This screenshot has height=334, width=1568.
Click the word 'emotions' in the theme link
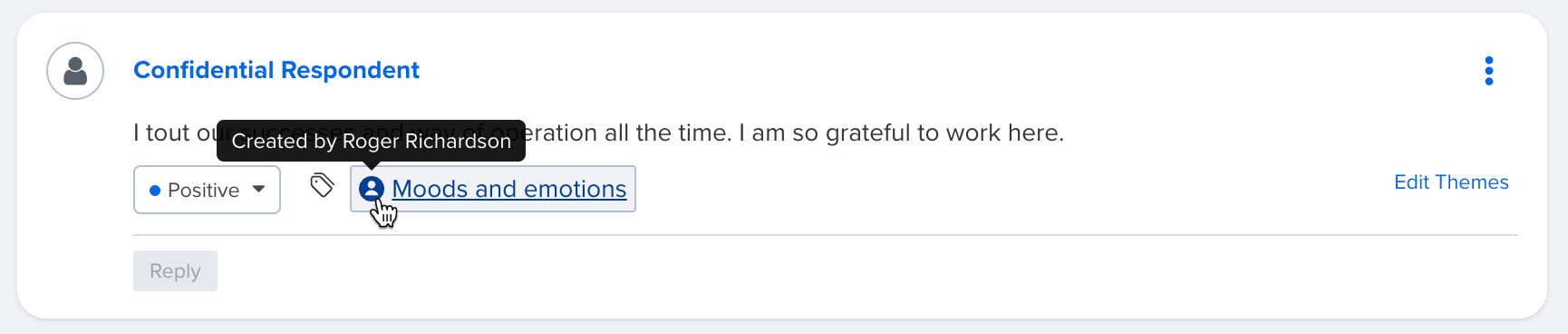[576, 189]
